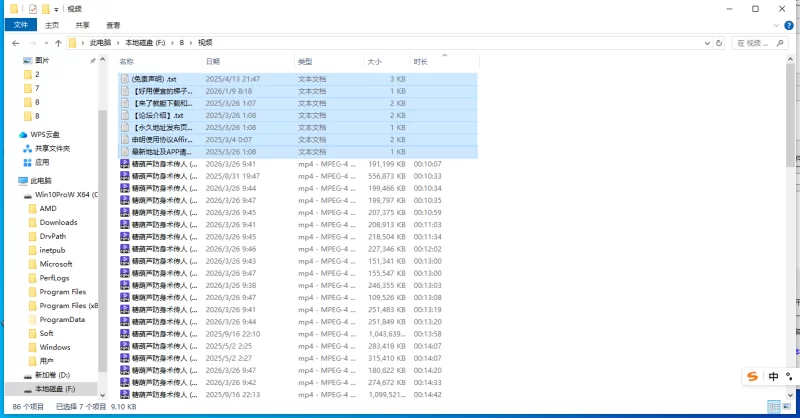Viewport: 800px width, 418px height.
Task: Click the file list vertical scrollbar
Action: point(793,200)
